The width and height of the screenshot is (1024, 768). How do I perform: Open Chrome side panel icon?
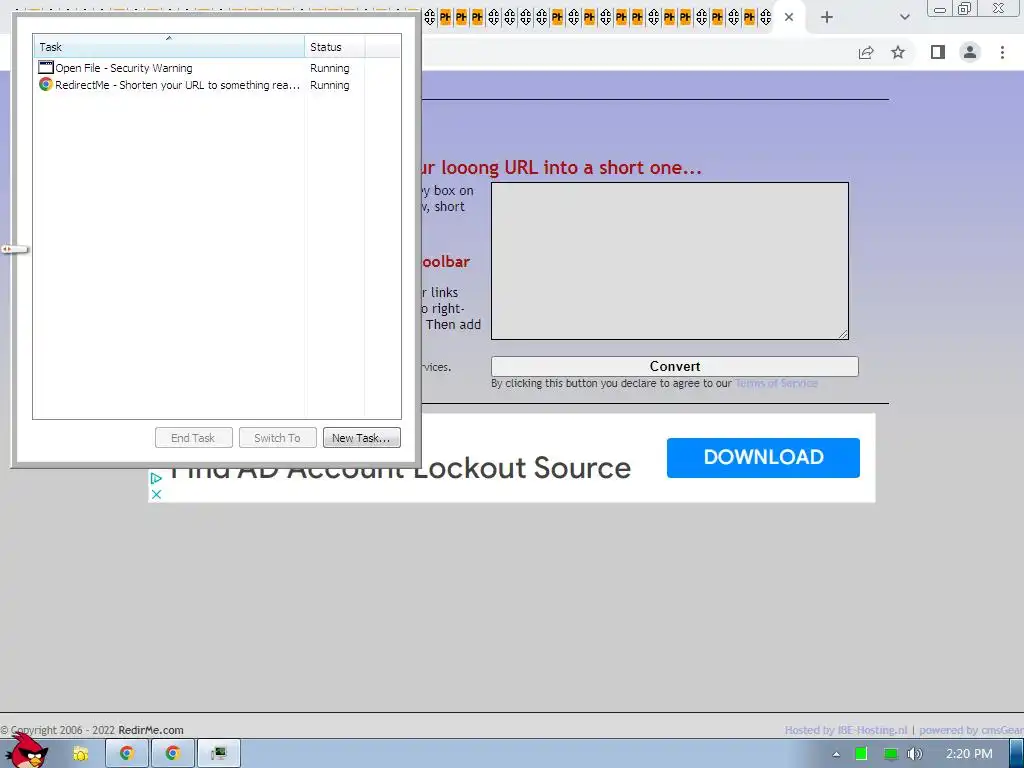[x=938, y=52]
